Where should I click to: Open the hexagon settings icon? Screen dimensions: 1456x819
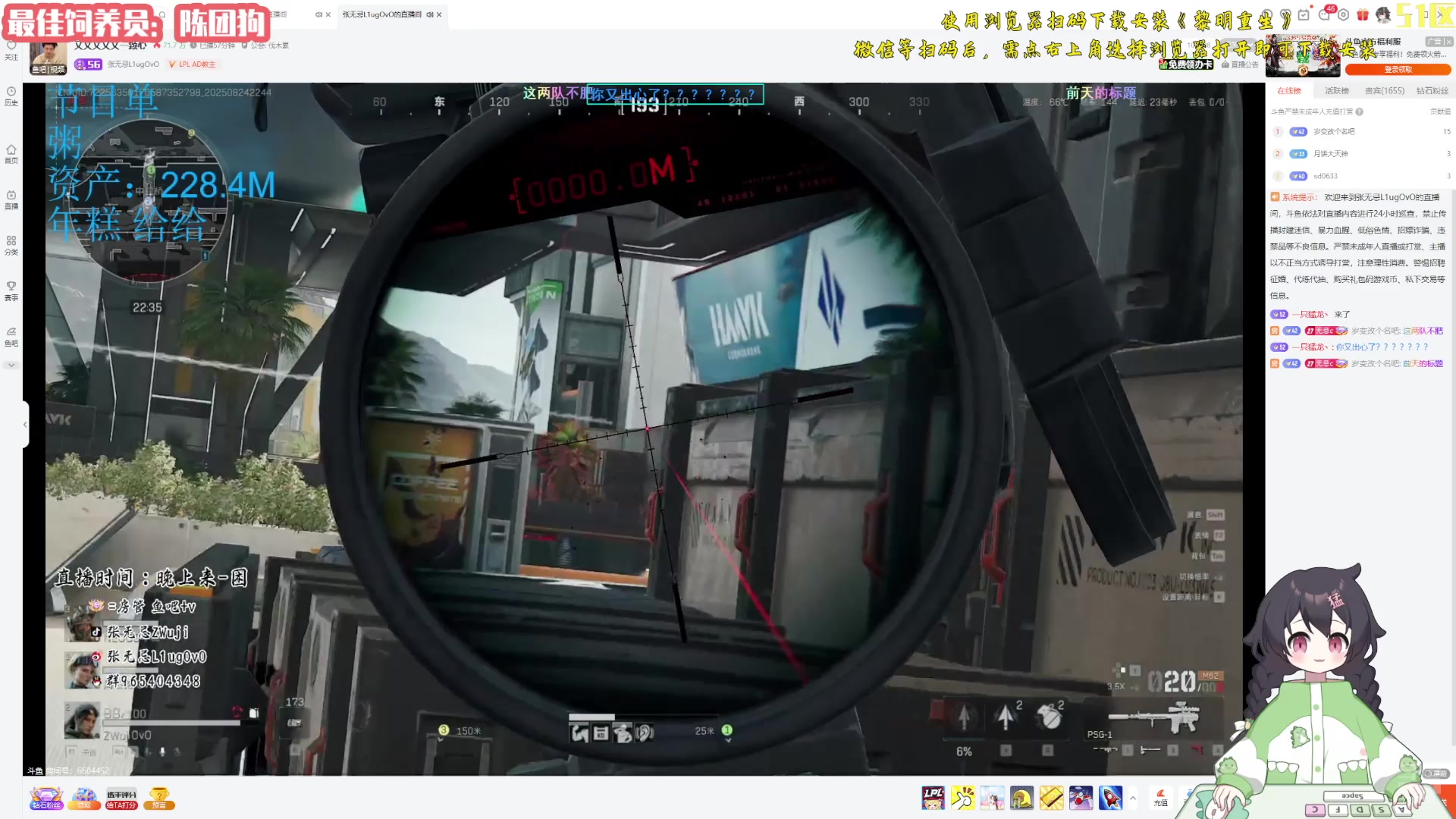(x=1343, y=14)
